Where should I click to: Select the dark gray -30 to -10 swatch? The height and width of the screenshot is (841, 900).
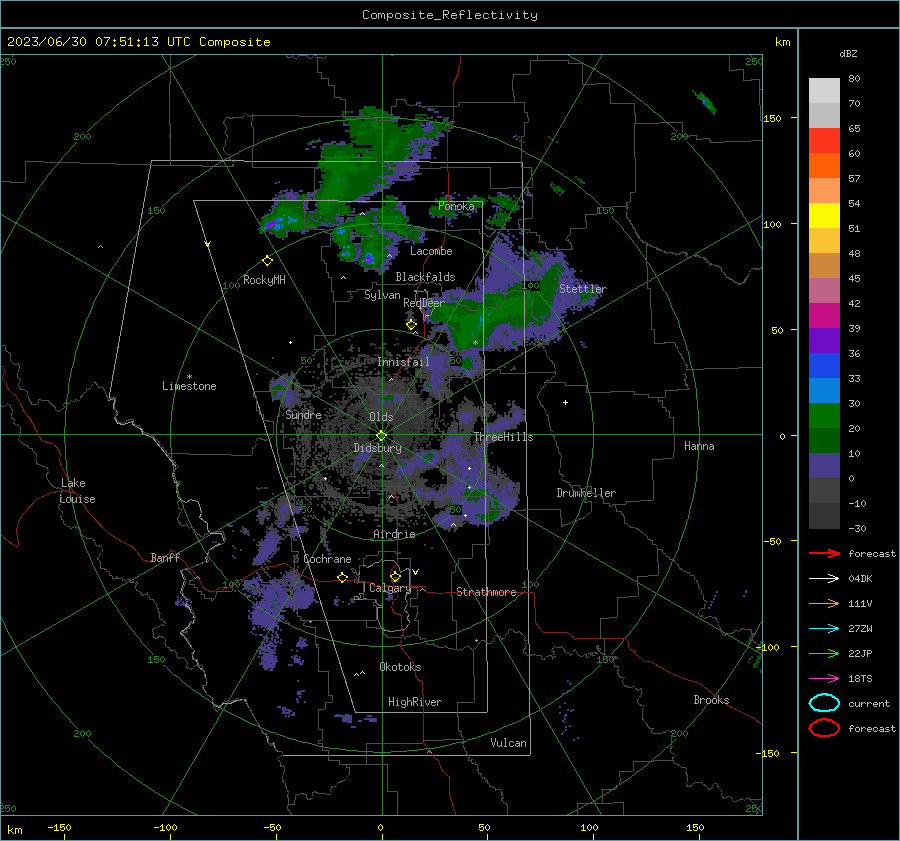coord(824,516)
